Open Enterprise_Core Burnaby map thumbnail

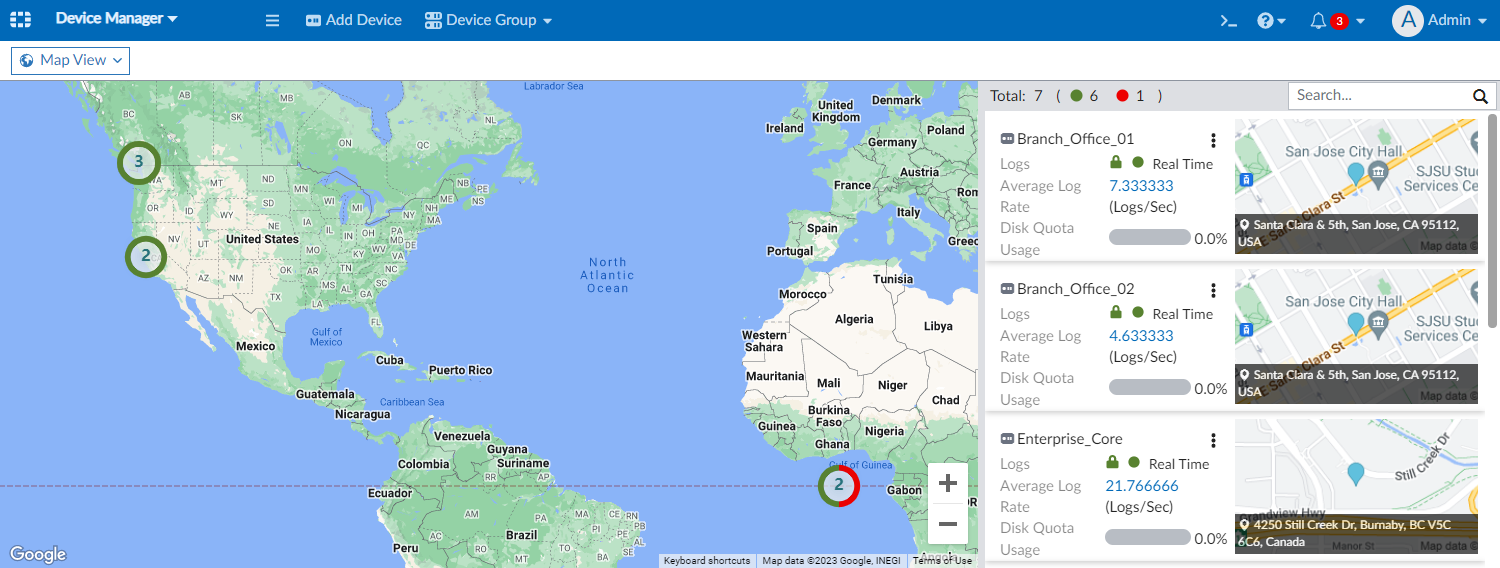click(x=1356, y=486)
